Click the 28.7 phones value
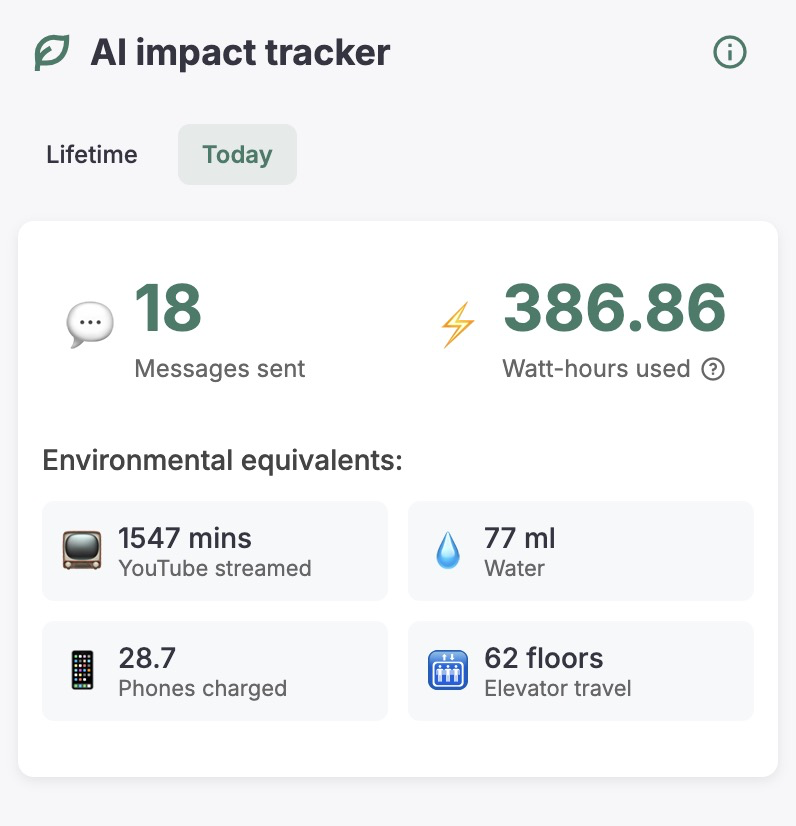 (x=147, y=658)
